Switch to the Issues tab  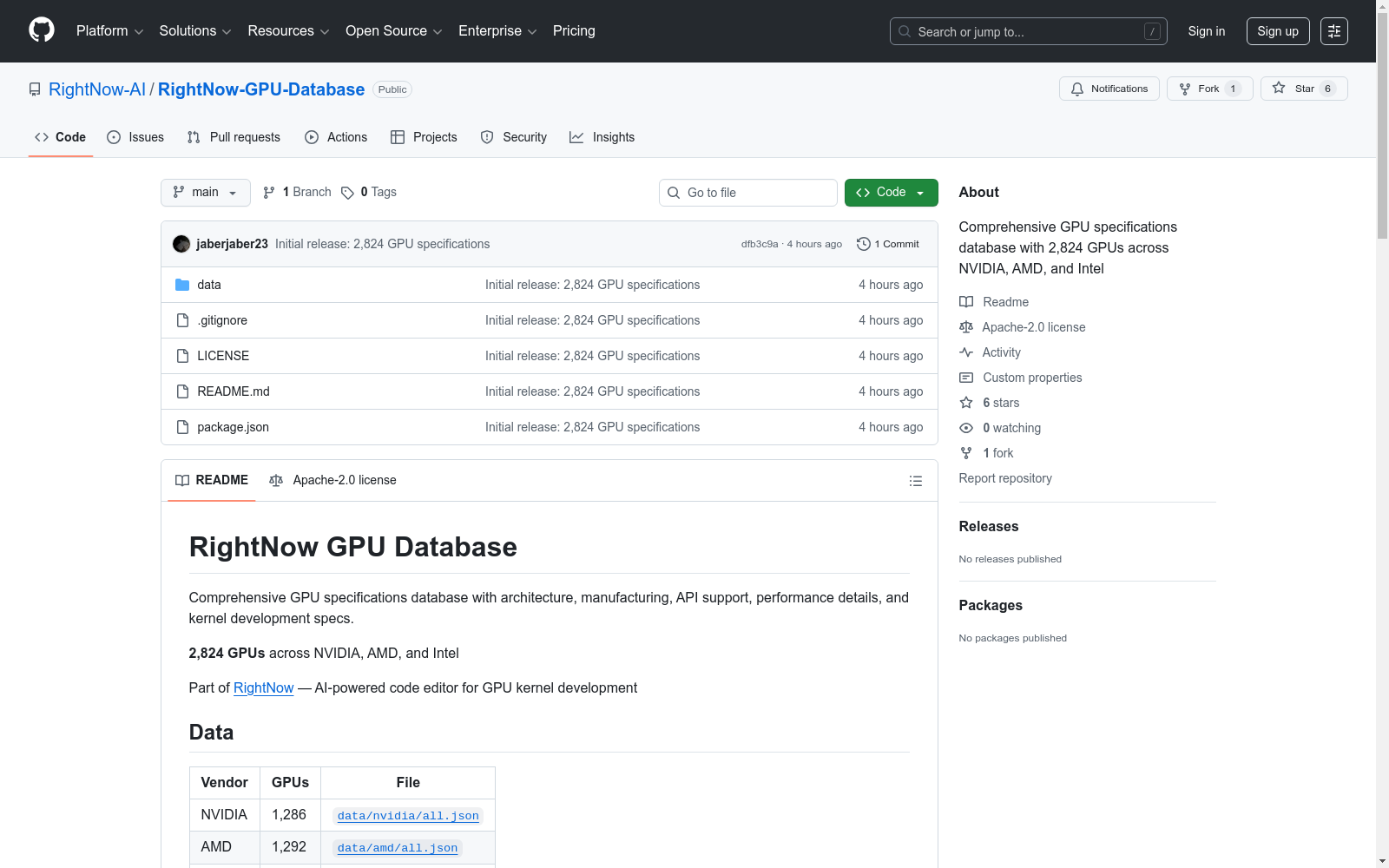[135, 137]
